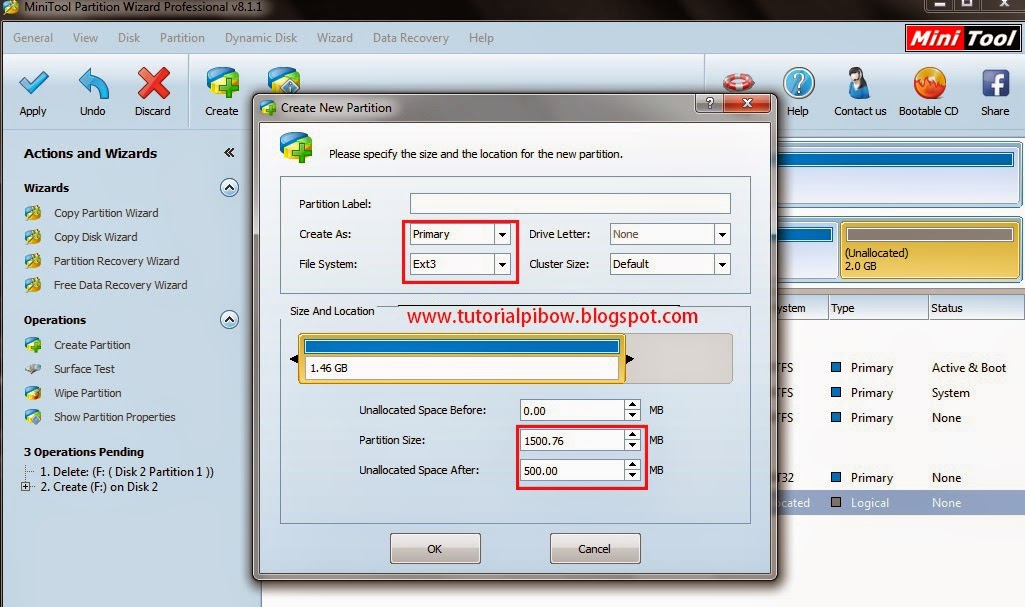Click the lifebuoy icon in toolbar
This screenshot has height=607, width=1025.
pos(738,82)
